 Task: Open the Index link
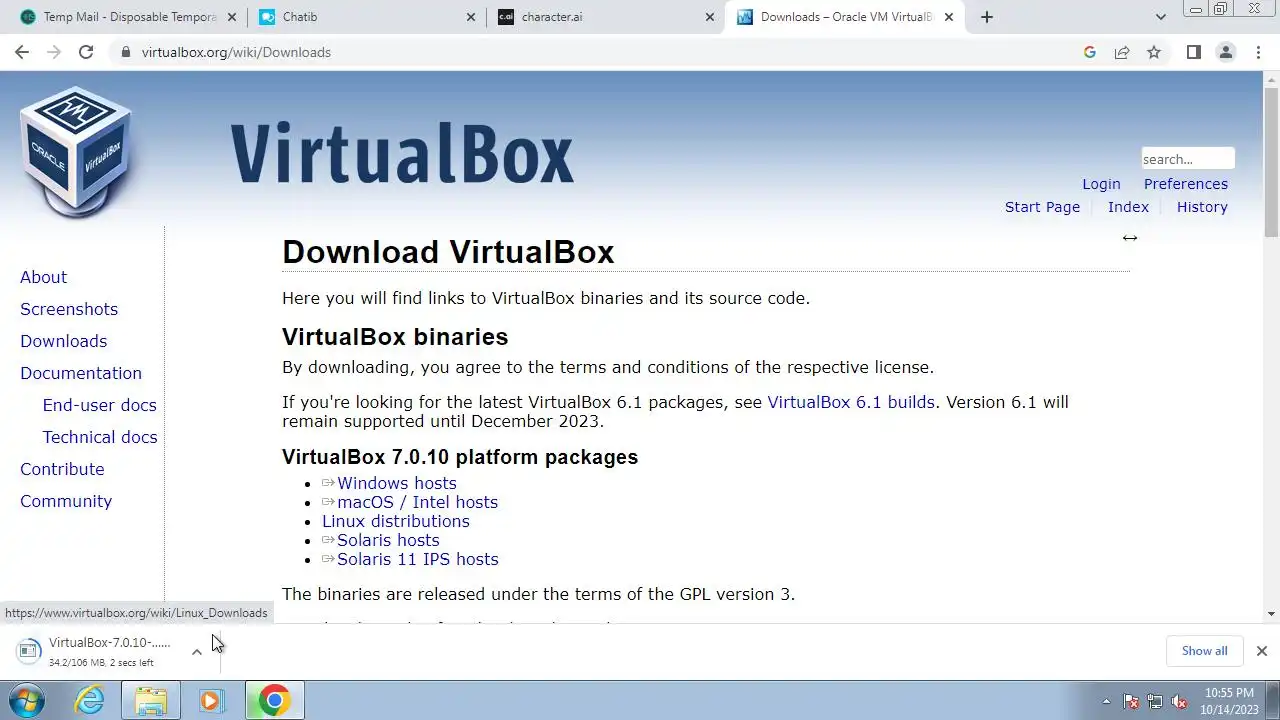(x=1128, y=207)
